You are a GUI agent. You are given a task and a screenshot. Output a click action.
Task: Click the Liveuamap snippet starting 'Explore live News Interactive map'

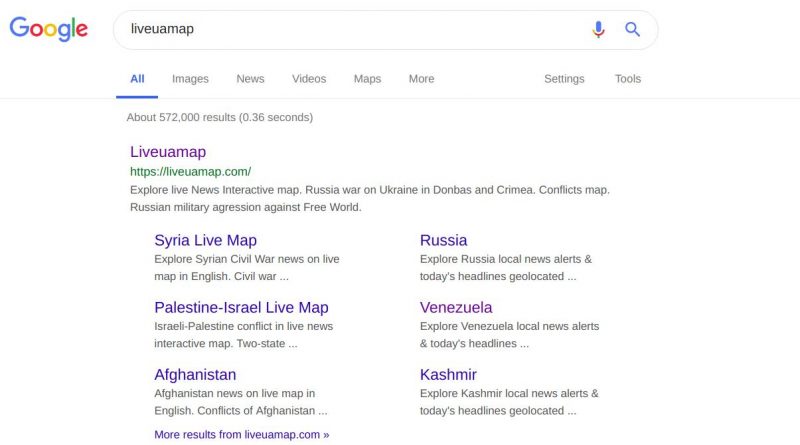tap(370, 199)
